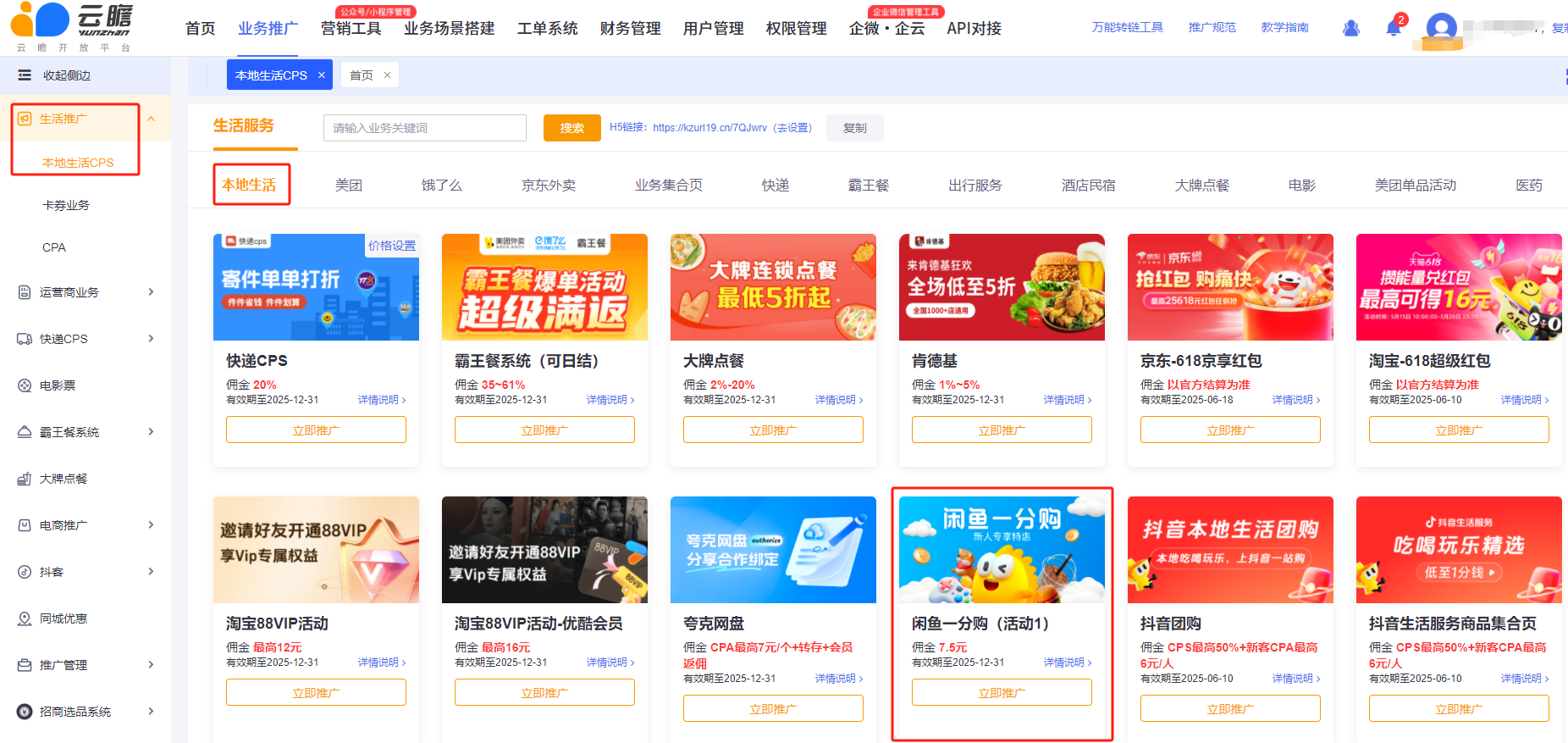Viewport: 1568px width, 743px height.
Task: Click the 云瞻 logo in the header
Action: [x=73, y=27]
